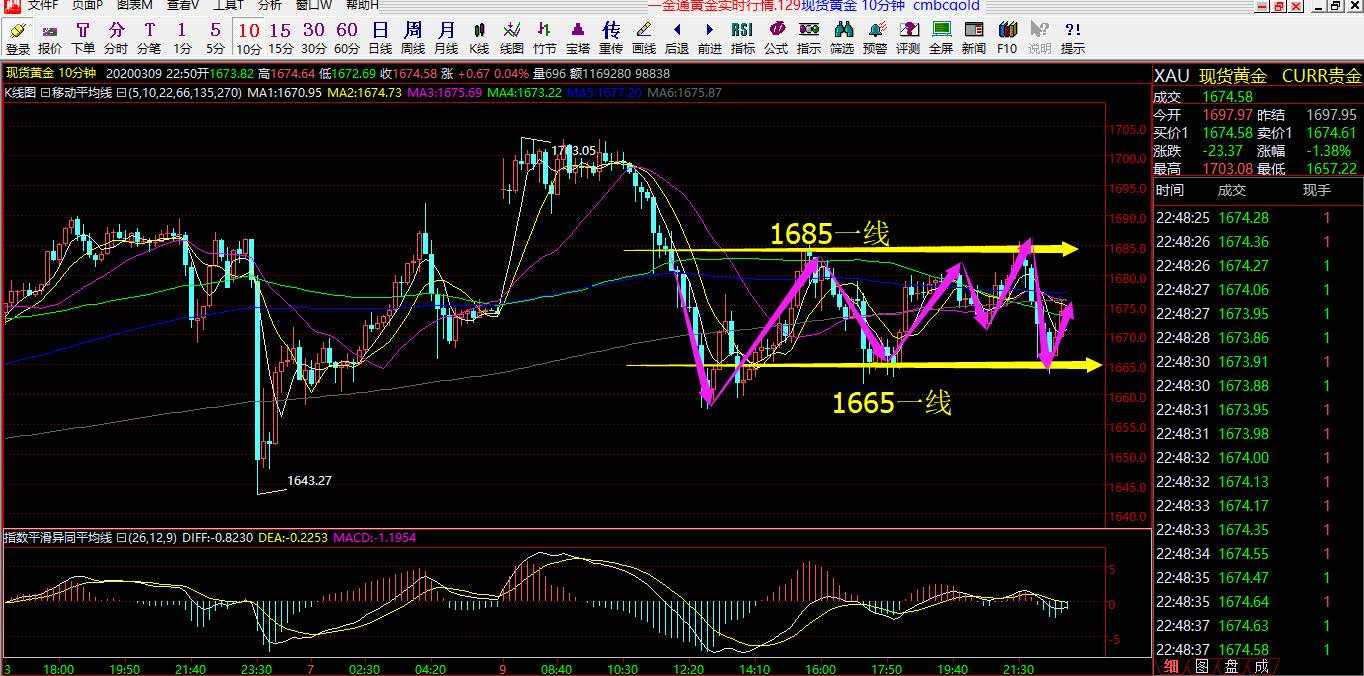1364x676 pixels.
Task: Switch to the 图 chart tab
Action: click(1201, 667)
